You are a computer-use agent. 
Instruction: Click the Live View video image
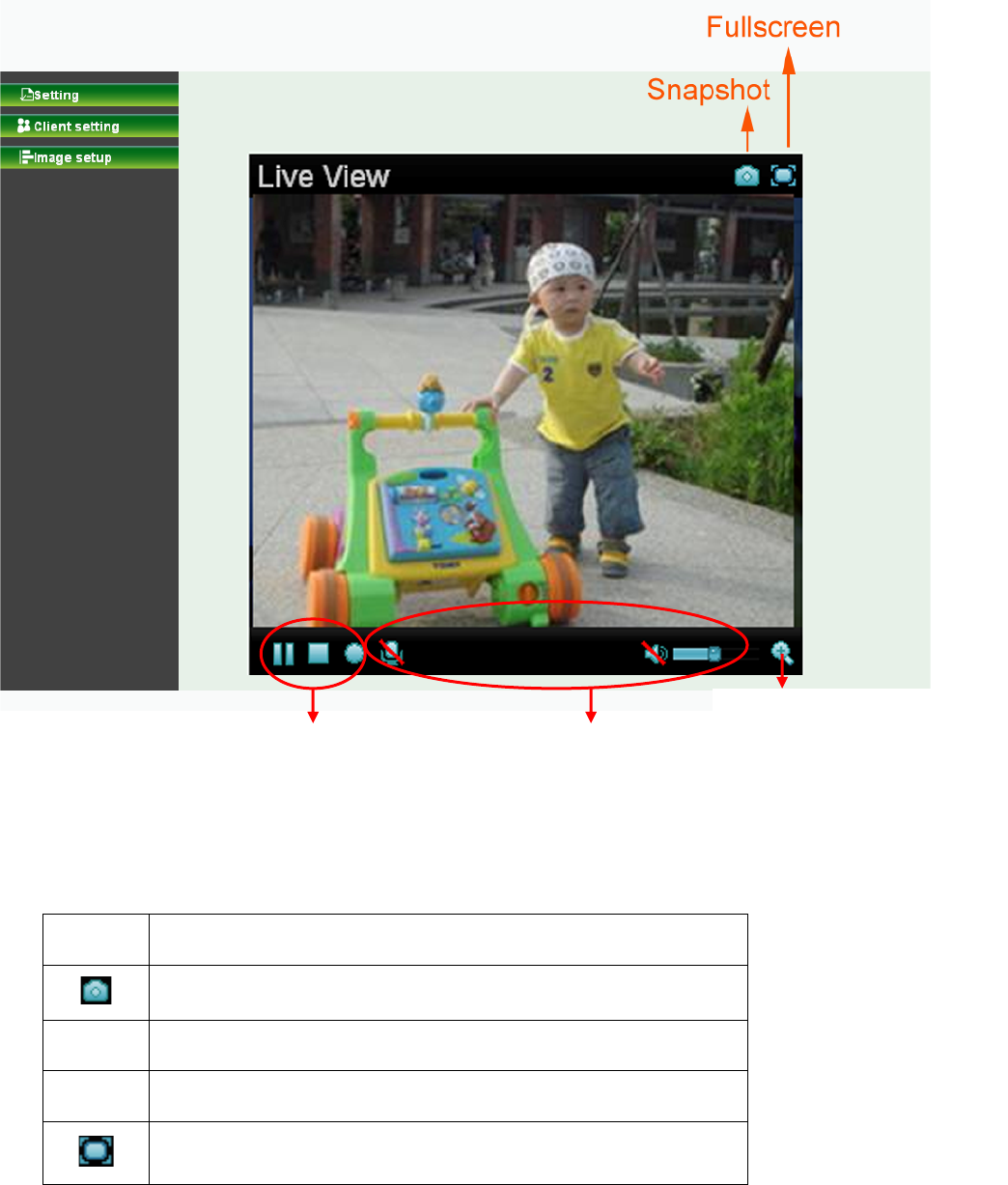point(522,410)
